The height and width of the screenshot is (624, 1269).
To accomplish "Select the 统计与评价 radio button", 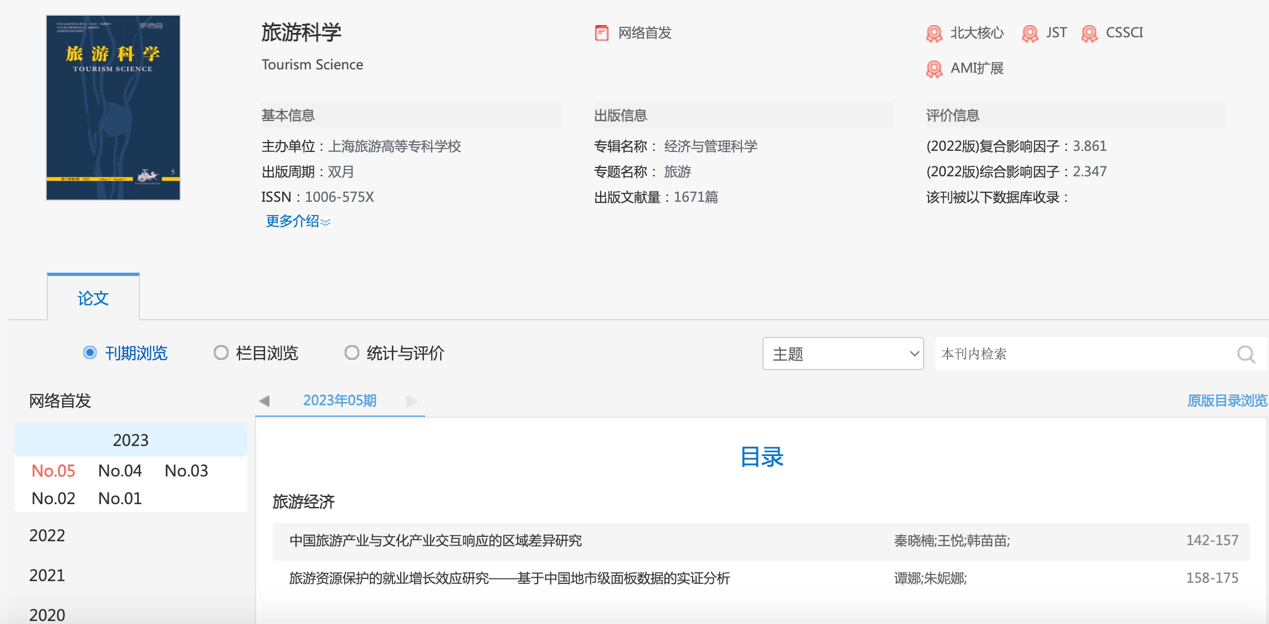I will pos(352,353).
